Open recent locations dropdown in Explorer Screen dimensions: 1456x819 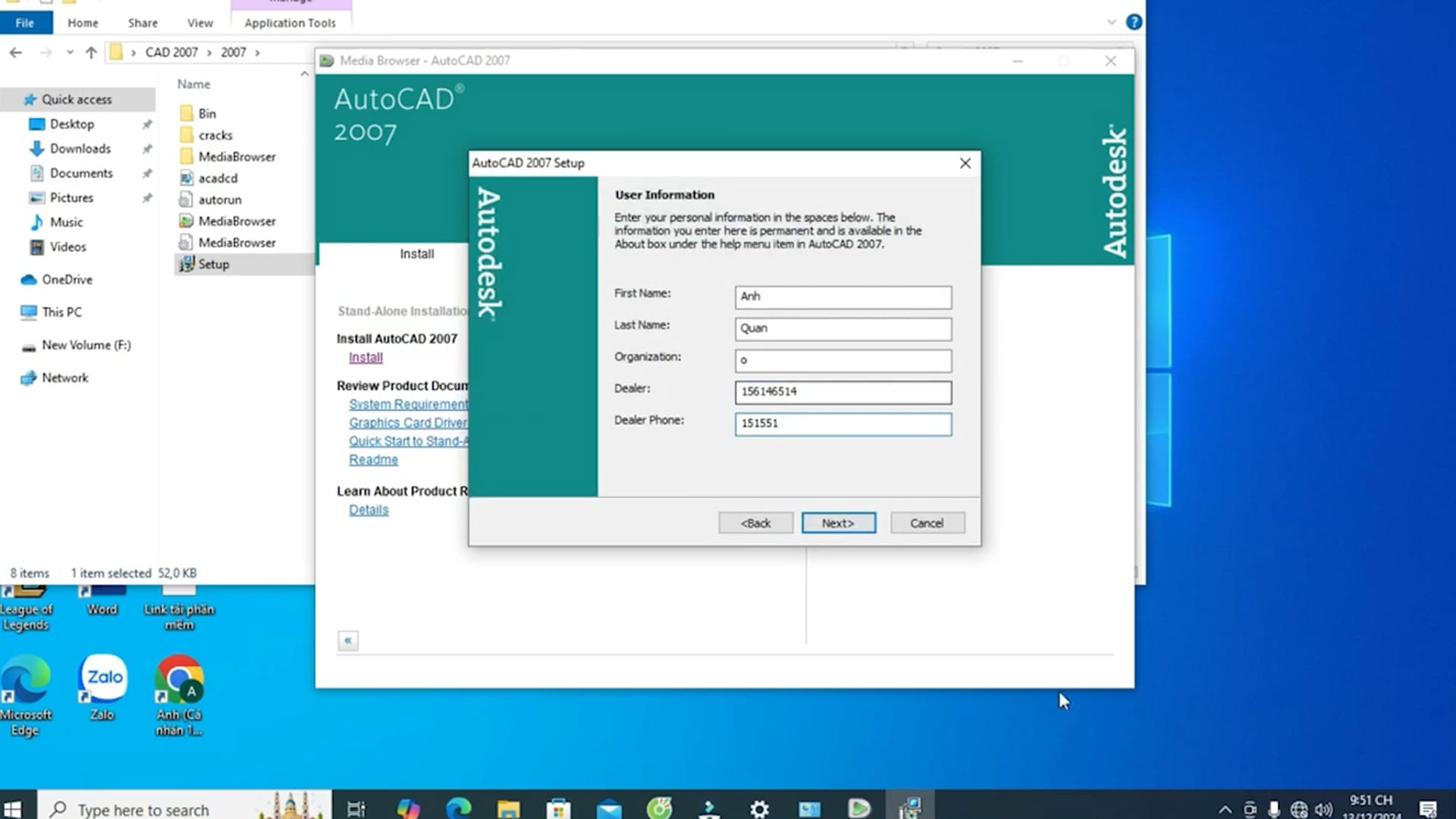click(70, 52)
